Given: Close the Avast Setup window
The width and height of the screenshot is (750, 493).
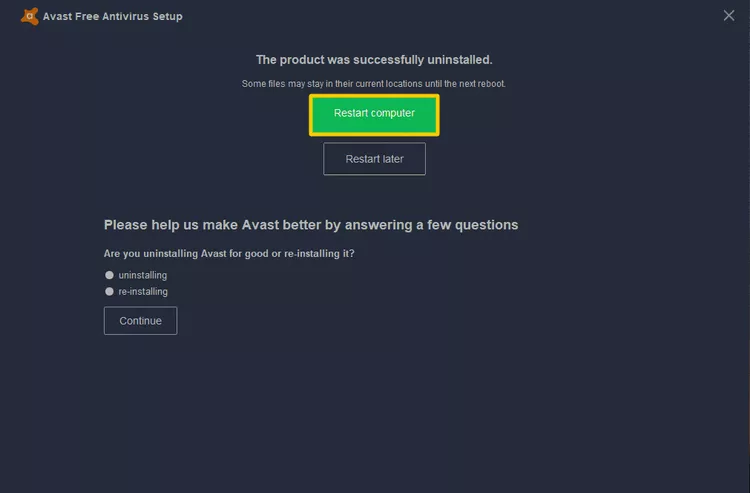Looking at the screenshot, I should [728, 15].
